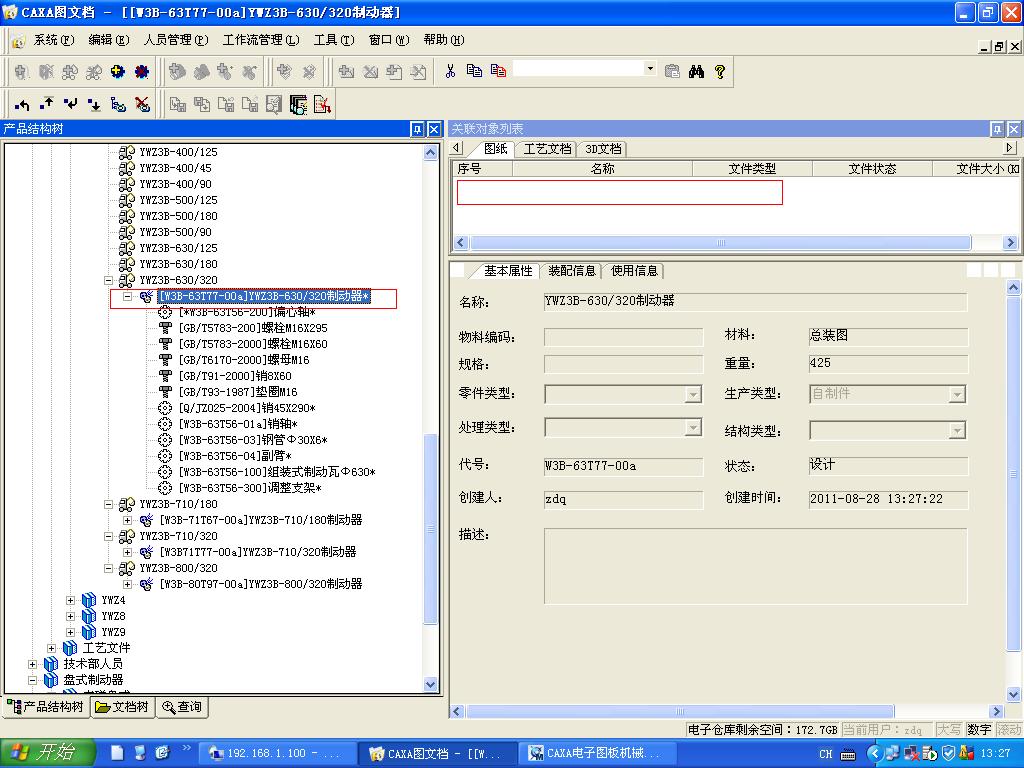This screenshot has width=1024, height=768.
Task: Click status text 电子仓库剩余空间：172.7GB
Action: pyautogui.click(x=762, y=730)
